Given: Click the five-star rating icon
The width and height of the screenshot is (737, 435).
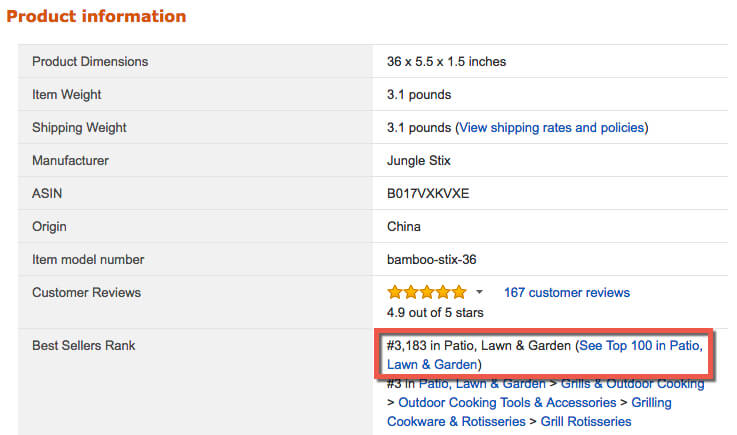Looking at the screenshot, I should click(426, 292).
